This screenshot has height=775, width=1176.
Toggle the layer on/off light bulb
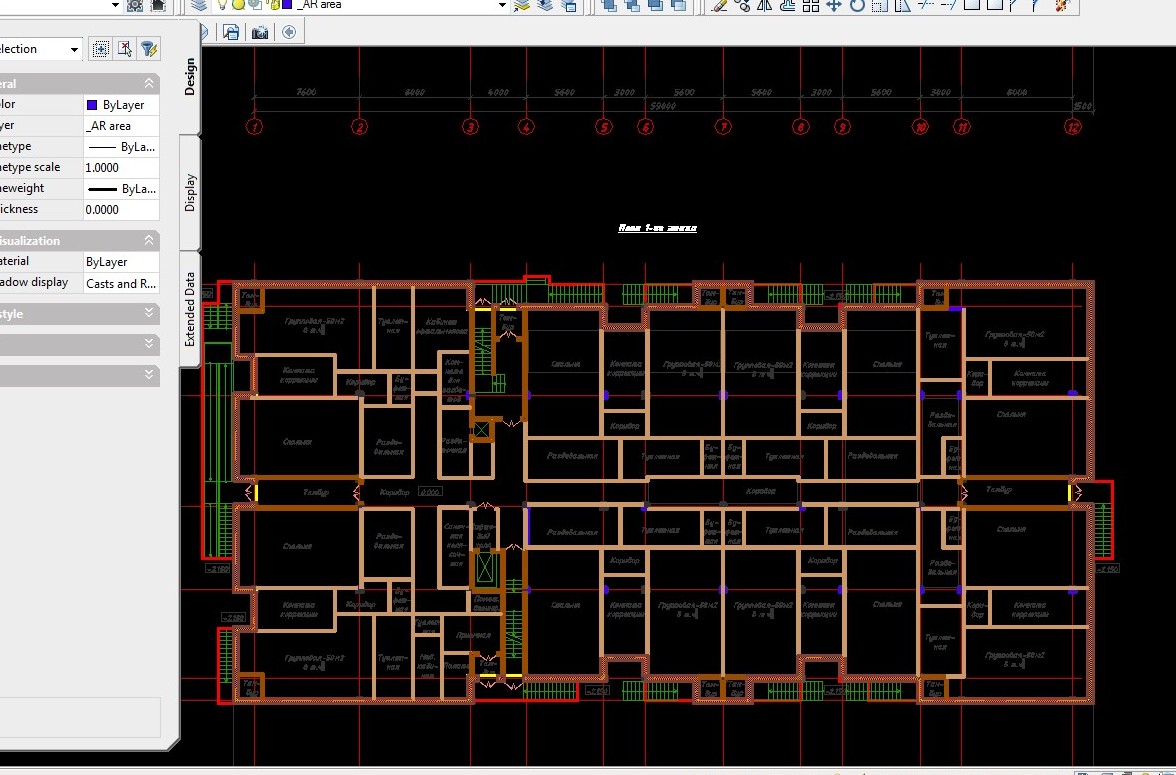222,5
